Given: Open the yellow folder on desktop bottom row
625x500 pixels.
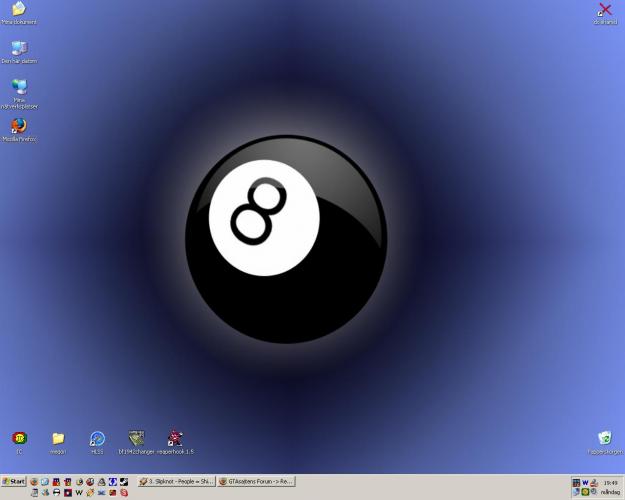Looking at the screenshot, I should (x=58, y=438).
